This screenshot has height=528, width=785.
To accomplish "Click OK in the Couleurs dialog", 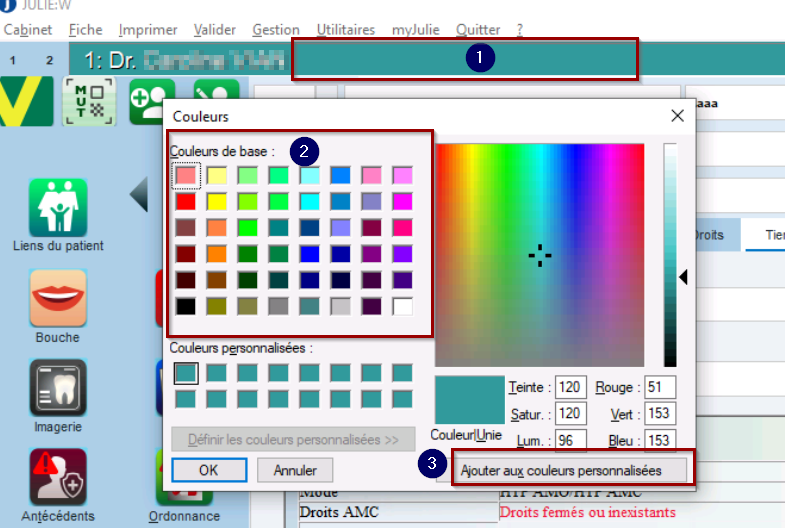I will 209,470.
